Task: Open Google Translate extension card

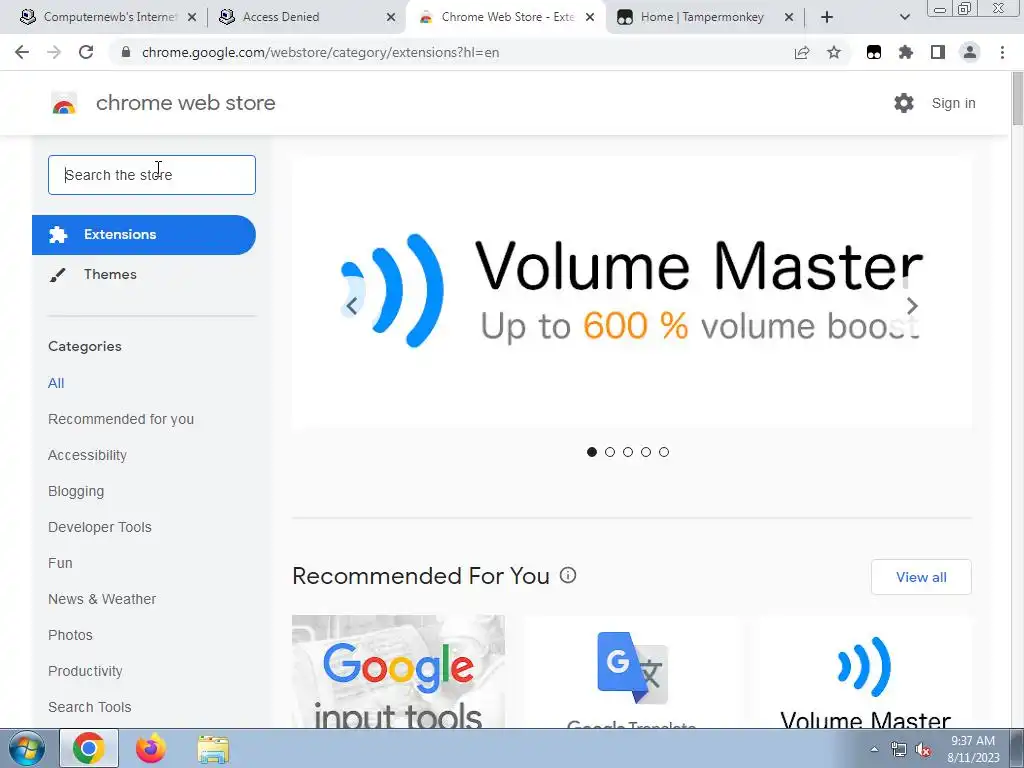Action: [x=632, y=671]
